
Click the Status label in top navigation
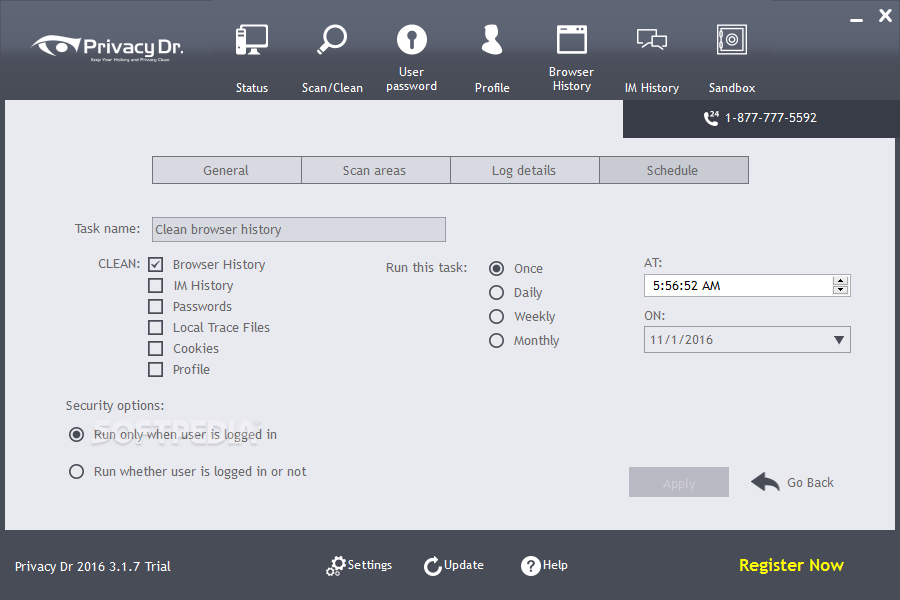[x=252, y=88]
